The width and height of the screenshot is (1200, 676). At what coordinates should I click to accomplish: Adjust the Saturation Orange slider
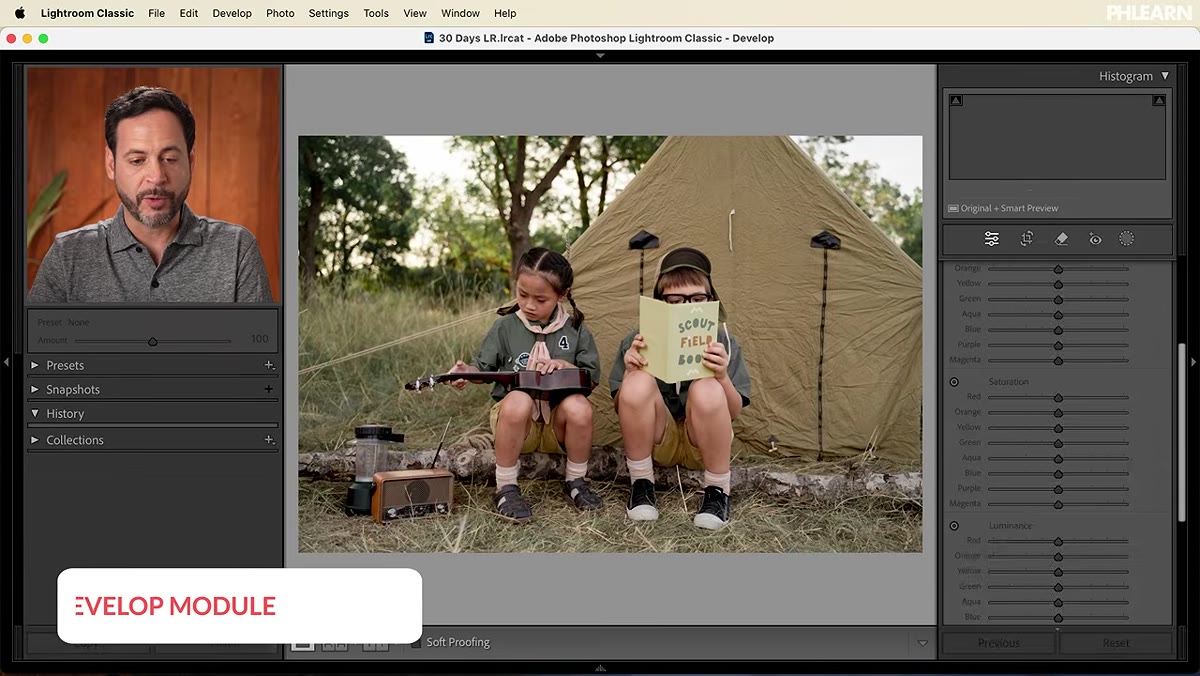click(x=1058, y=413)
